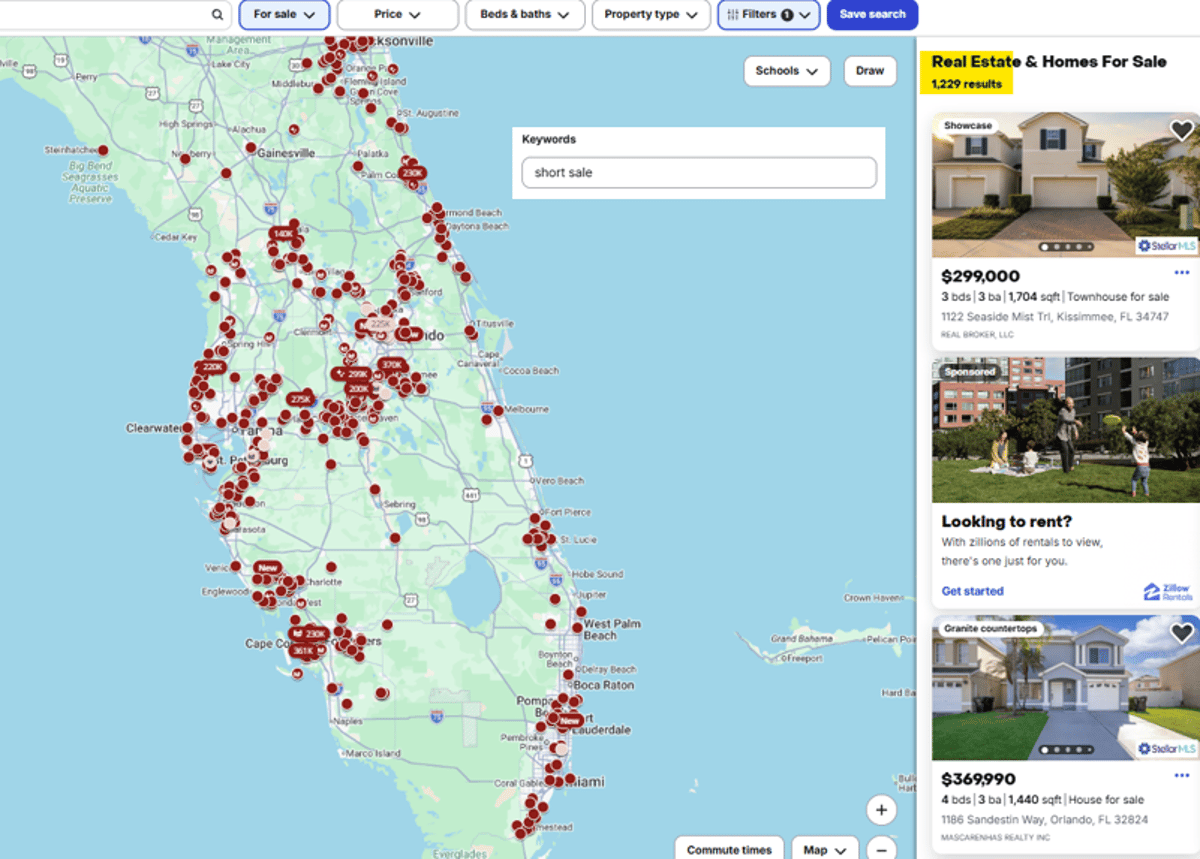Click the Looking to rent? heading
The height and width of the screenshot is (859, 1200).
click(x=1007, y=522)
